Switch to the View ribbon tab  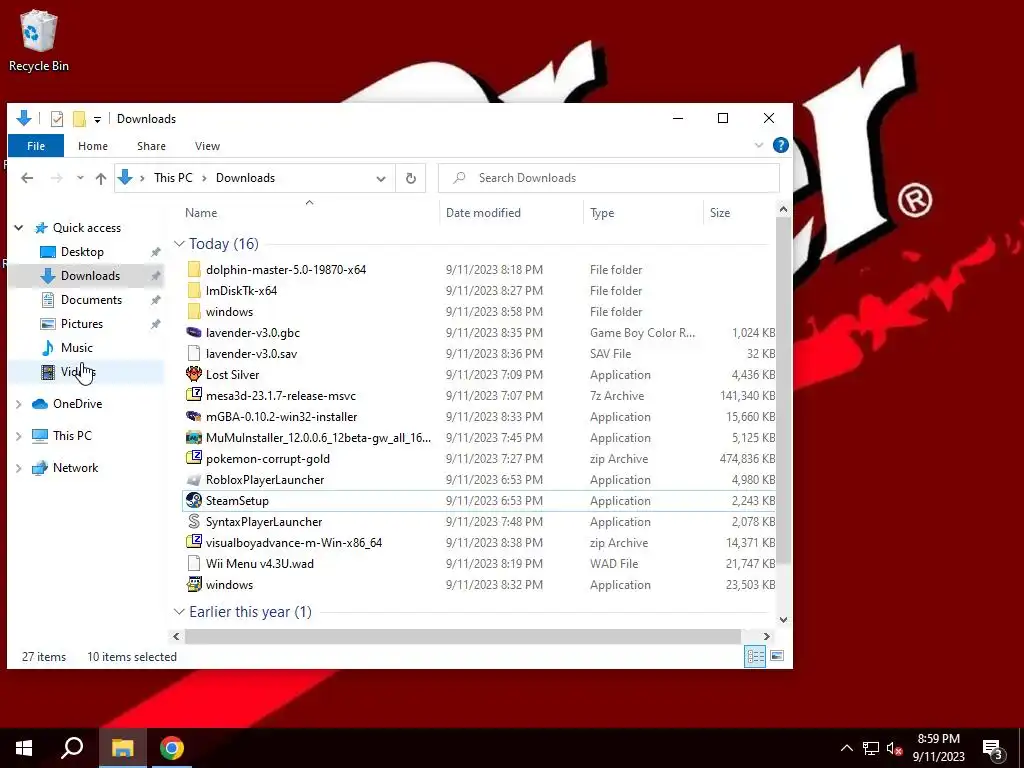pyautogui.click(x=207, y=146)
